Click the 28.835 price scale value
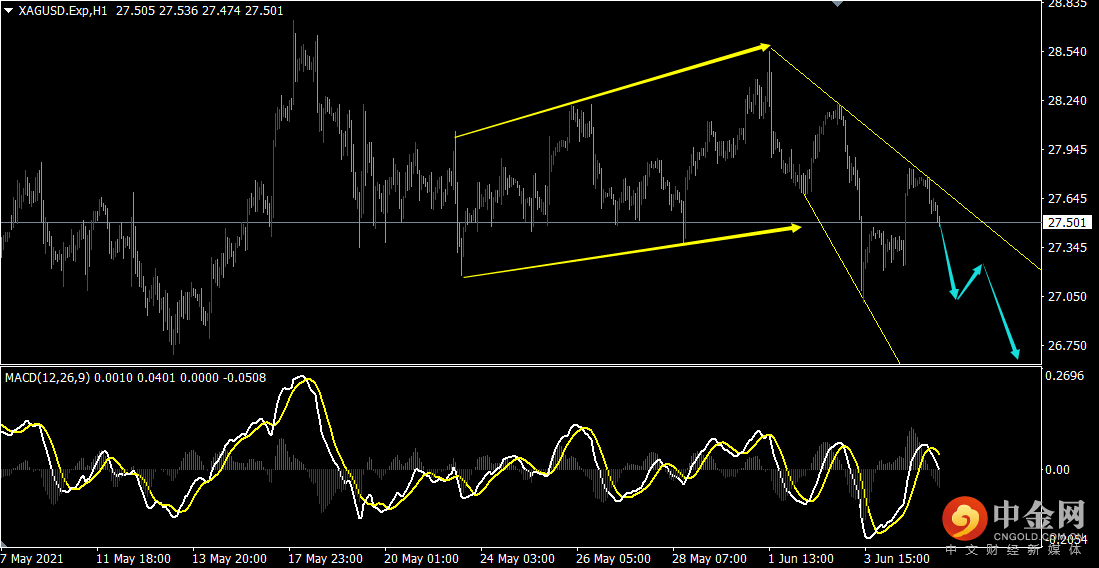This screenshot has width=1099, height=568. pos(1067,5)
